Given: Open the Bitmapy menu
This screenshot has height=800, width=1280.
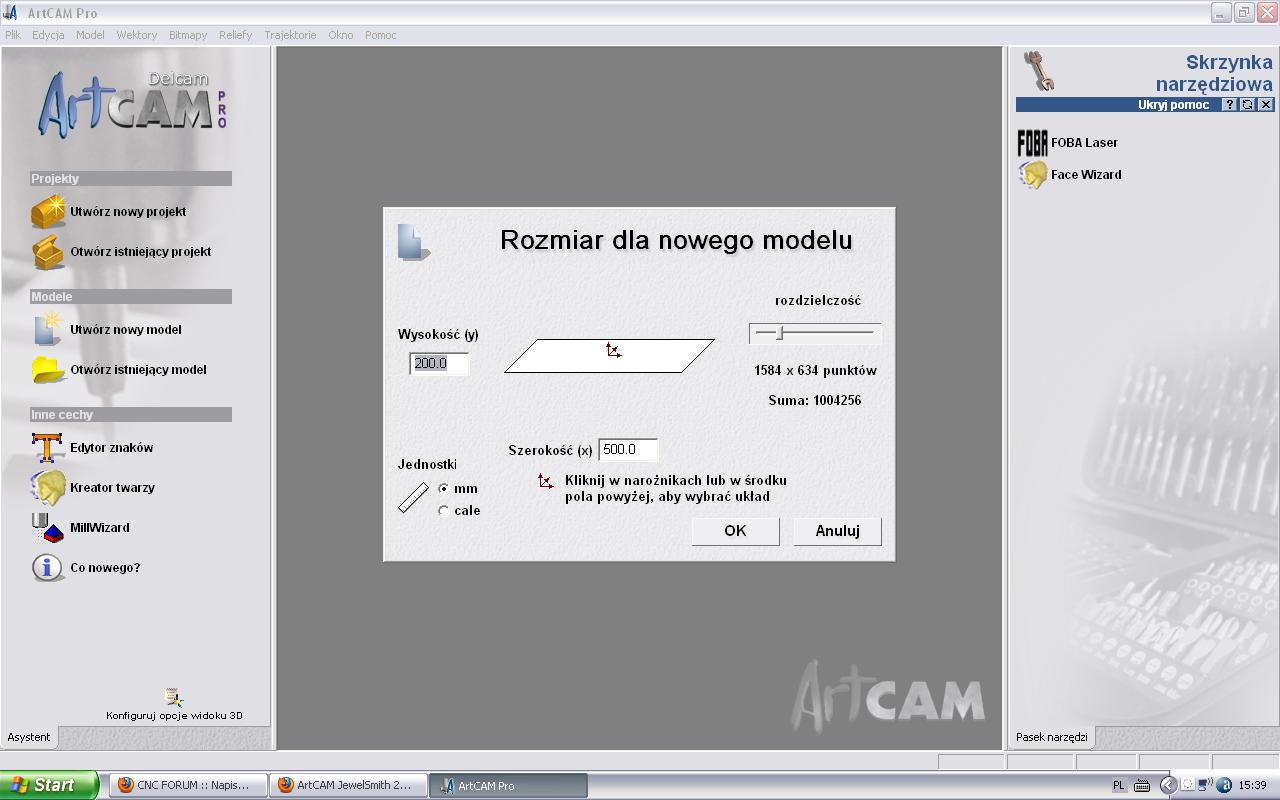Looking at the screenshot, I should (188, 35).
